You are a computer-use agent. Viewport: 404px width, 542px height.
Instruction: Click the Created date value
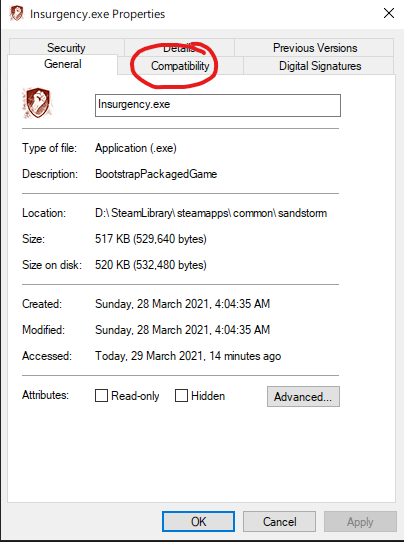click(182, 304)
